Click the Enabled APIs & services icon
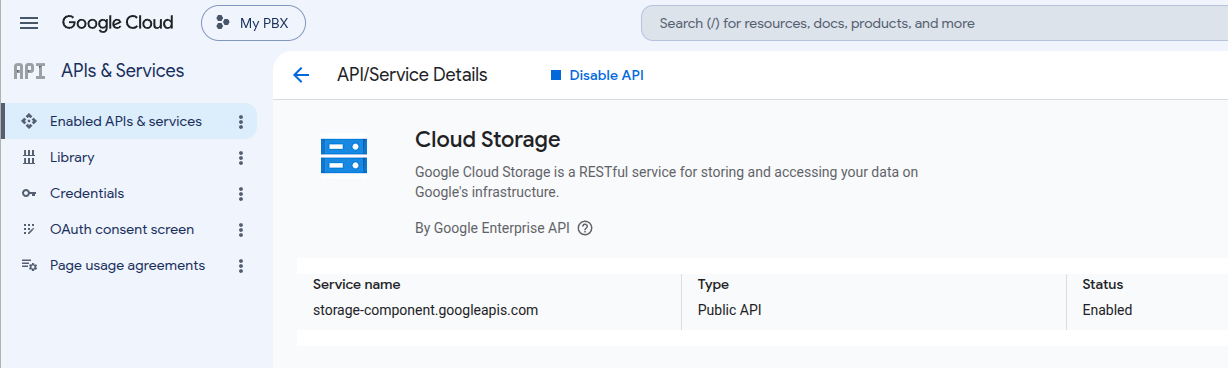The height and width of the screenshot is (368, 1228). [29, 121]
